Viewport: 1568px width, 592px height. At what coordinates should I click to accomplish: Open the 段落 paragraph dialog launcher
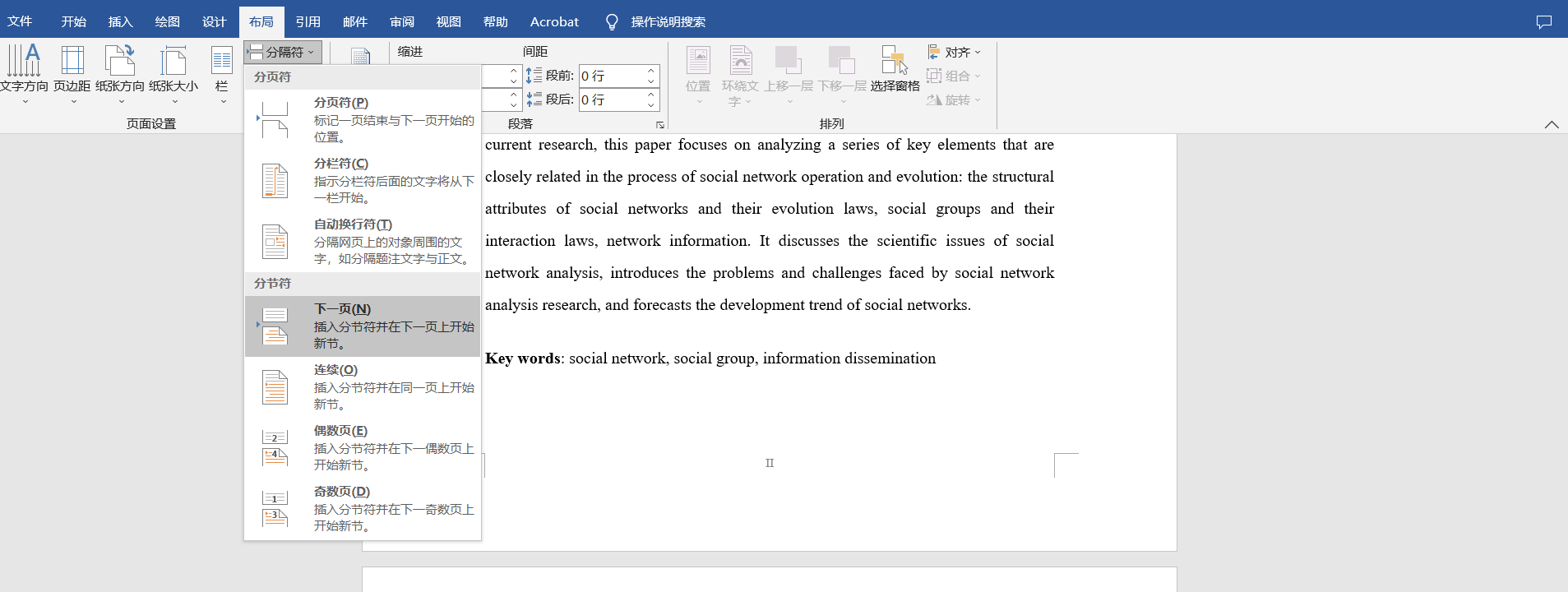659,125
